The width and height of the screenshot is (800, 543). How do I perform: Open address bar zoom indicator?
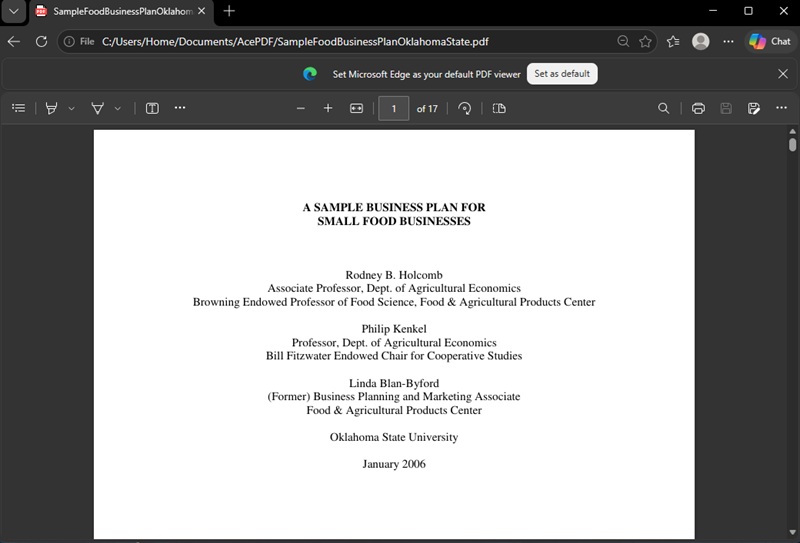tap(622, 41)
